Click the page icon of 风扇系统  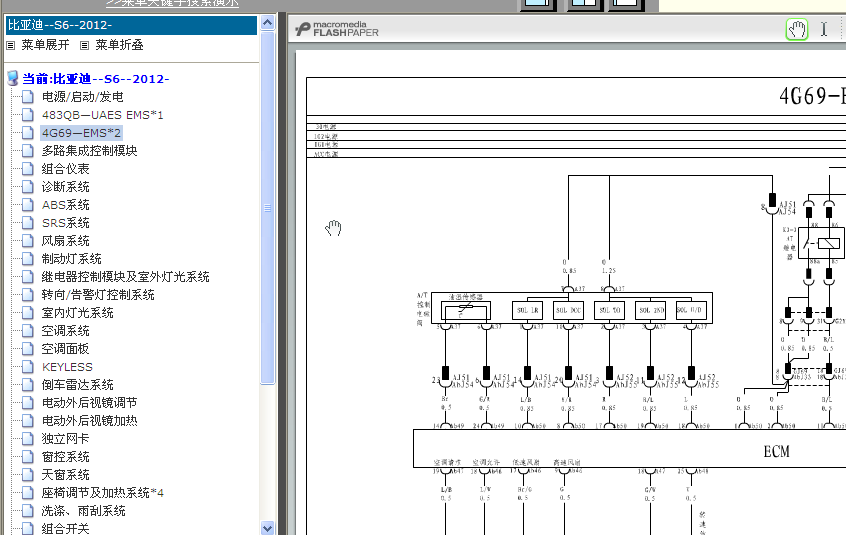tap(28, 241)
